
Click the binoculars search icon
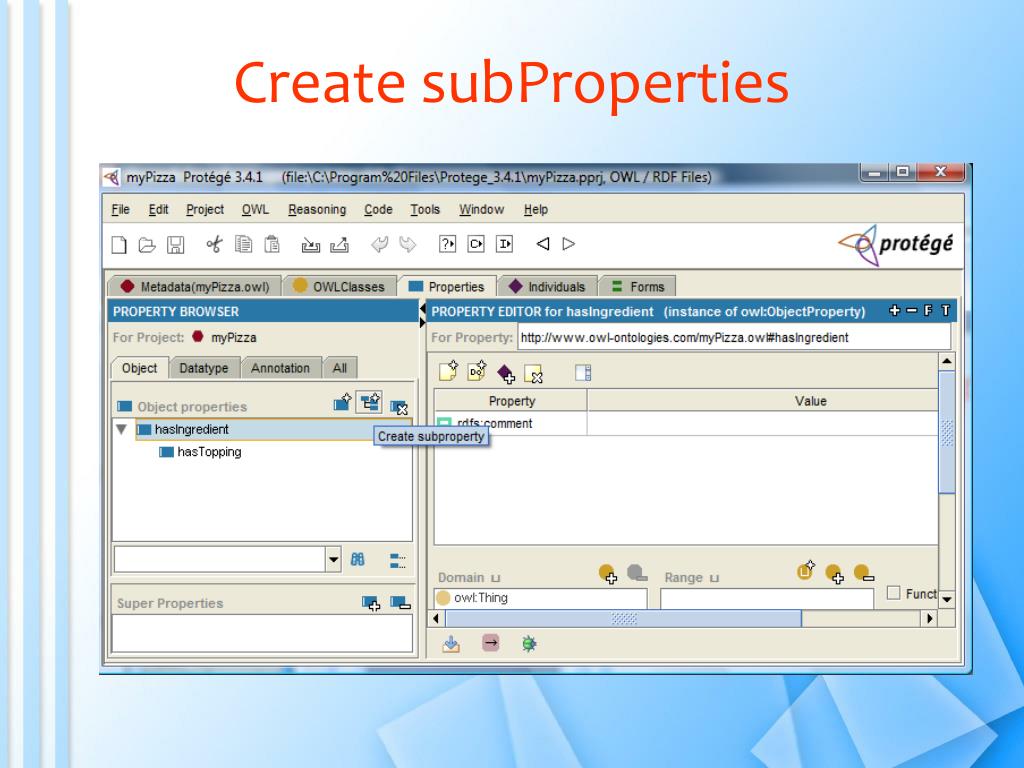click(358, 560)
